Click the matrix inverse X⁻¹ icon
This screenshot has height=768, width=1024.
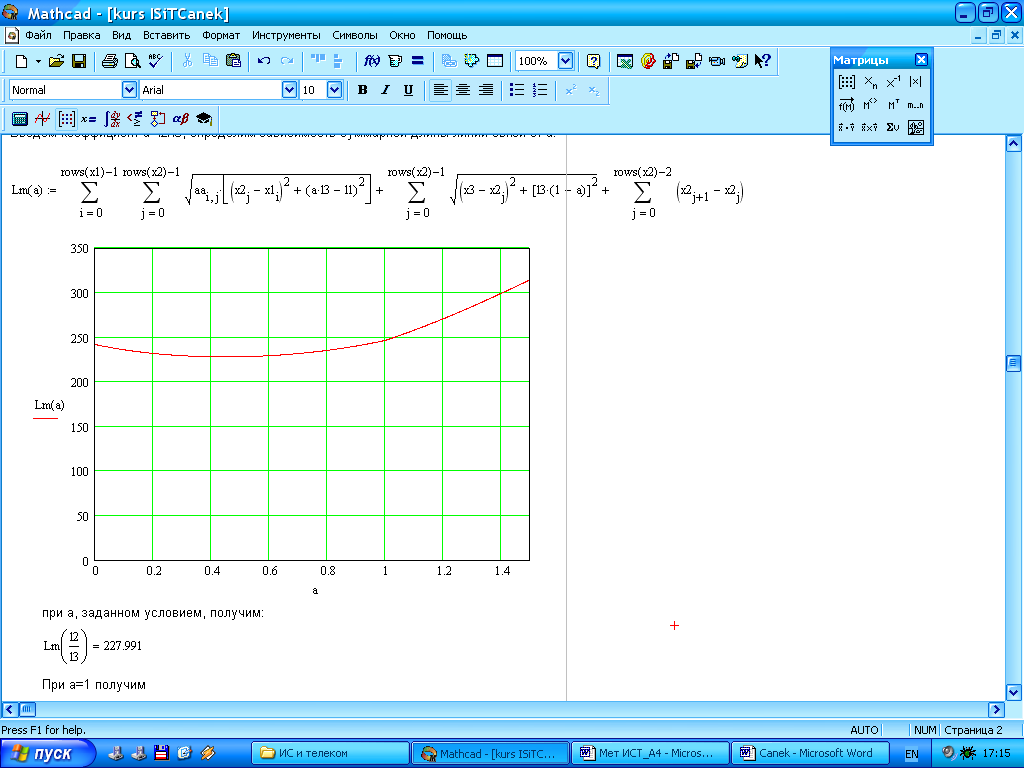tap(893, 82)
